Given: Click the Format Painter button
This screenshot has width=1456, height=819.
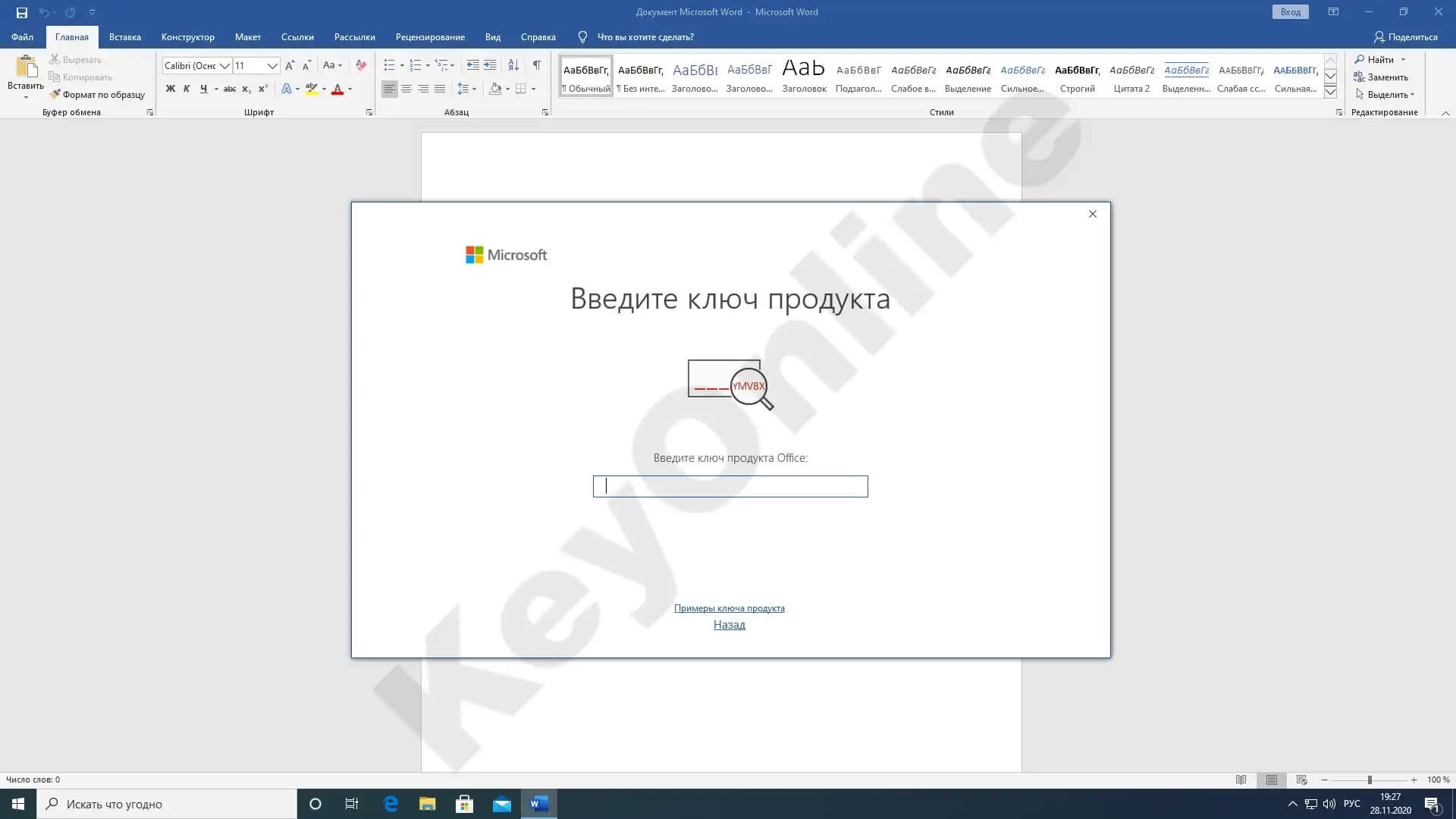Looking at the screenshot, I should click(97, 95).
